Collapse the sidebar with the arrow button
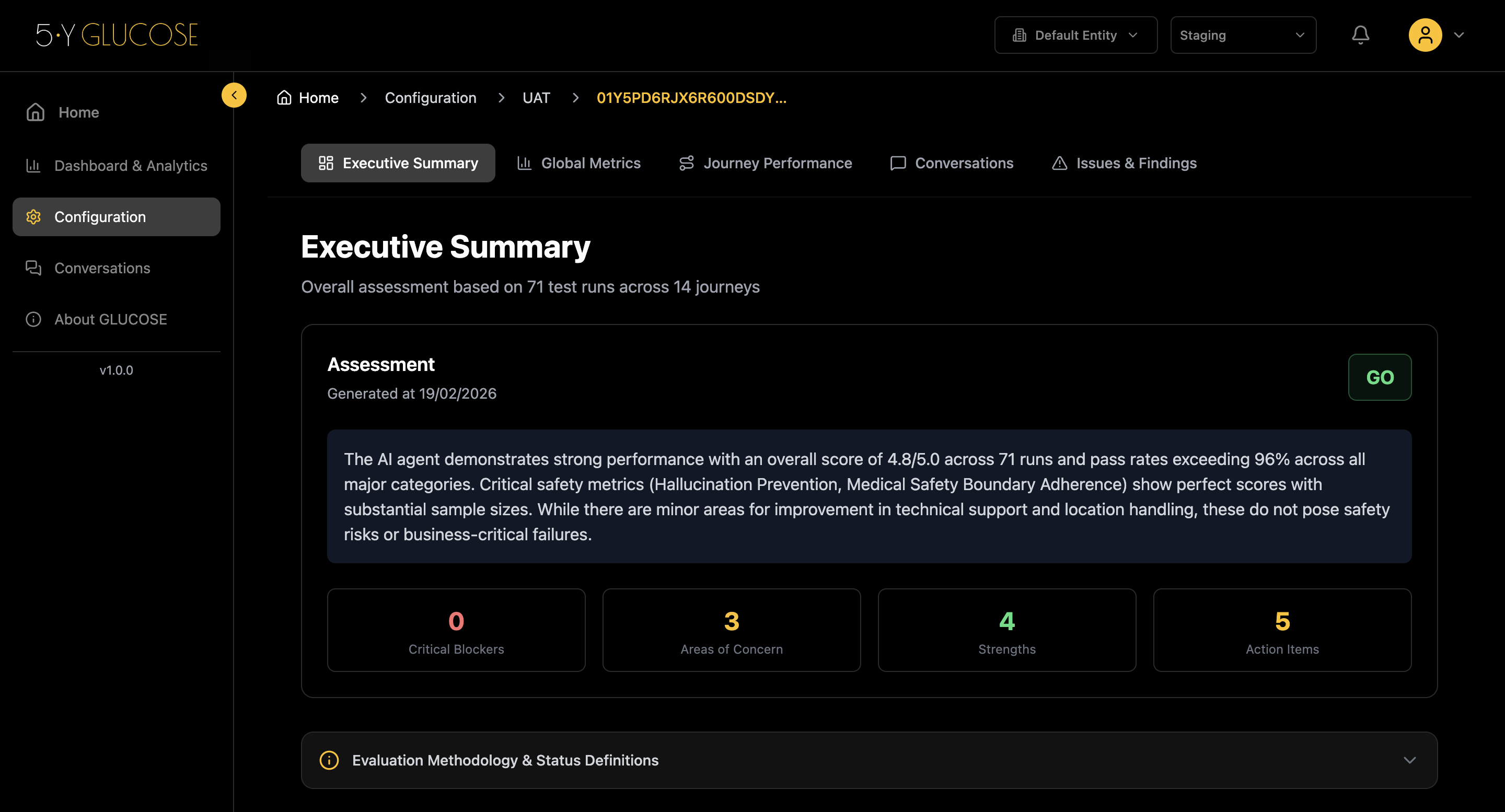 coord(234,95)
